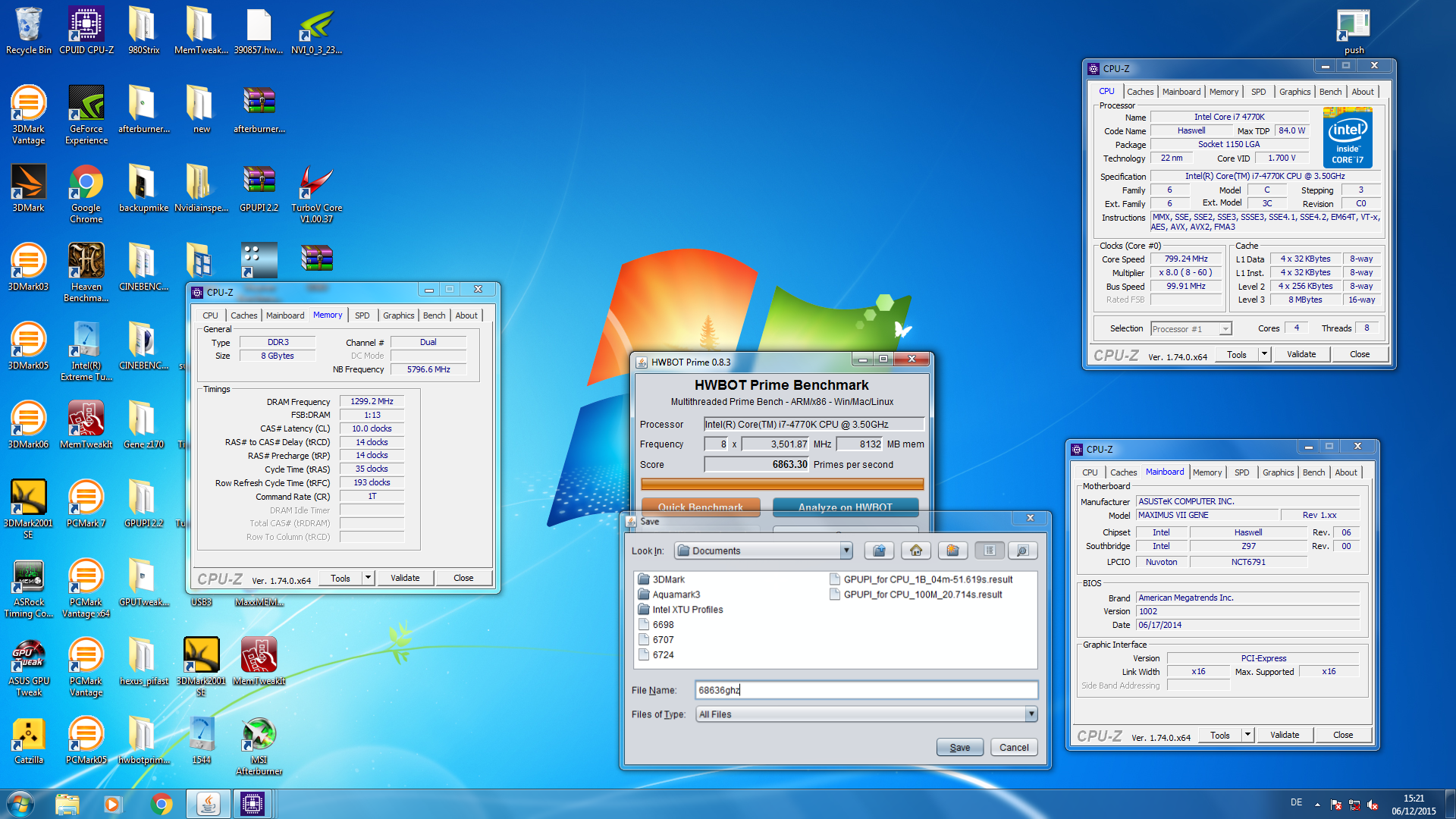The width and height of the screenshot is (1456, 819).
Task: Switch to SPD tab in CPU-Z Memory window
Action: pyautogui.click(x=362, y=315)
